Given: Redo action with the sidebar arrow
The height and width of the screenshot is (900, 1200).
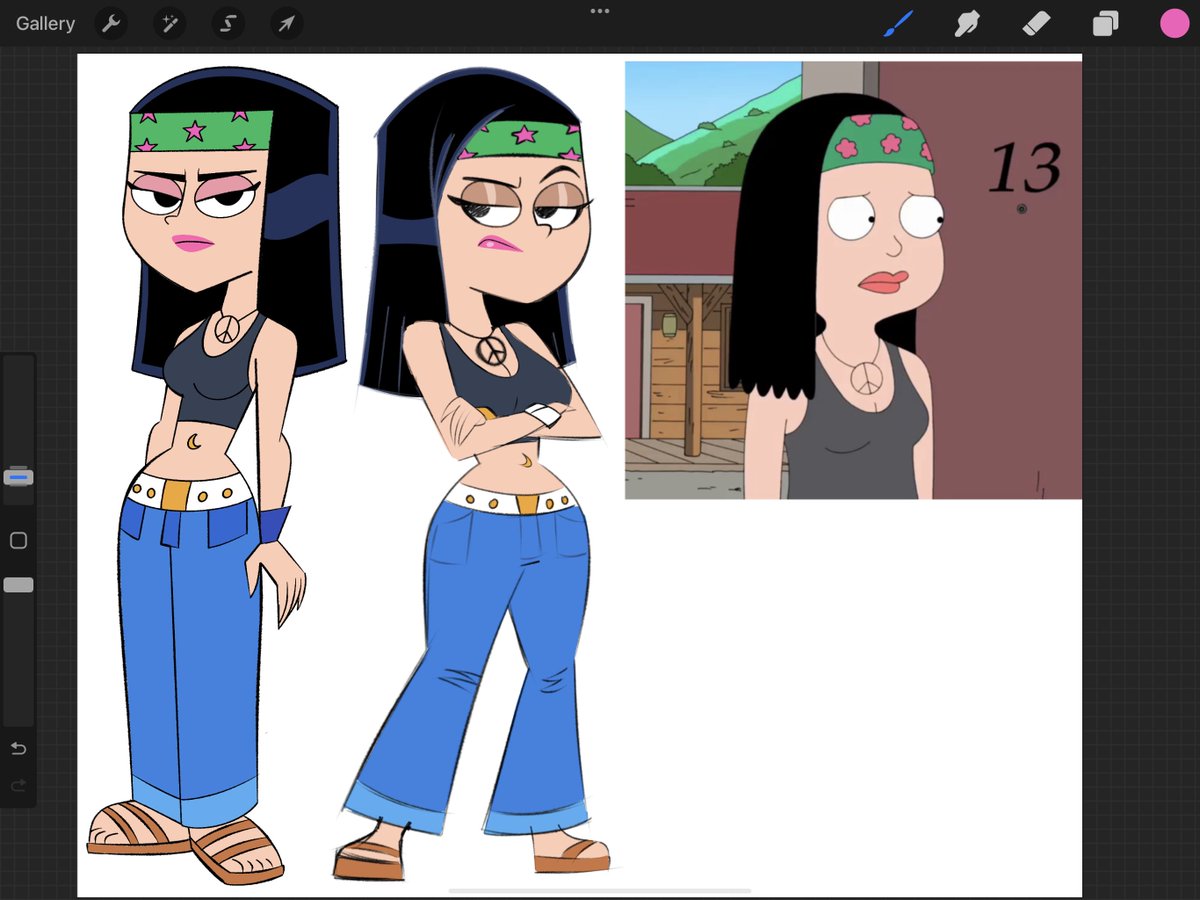Looking at the screenshot, I should coord(18,786).
